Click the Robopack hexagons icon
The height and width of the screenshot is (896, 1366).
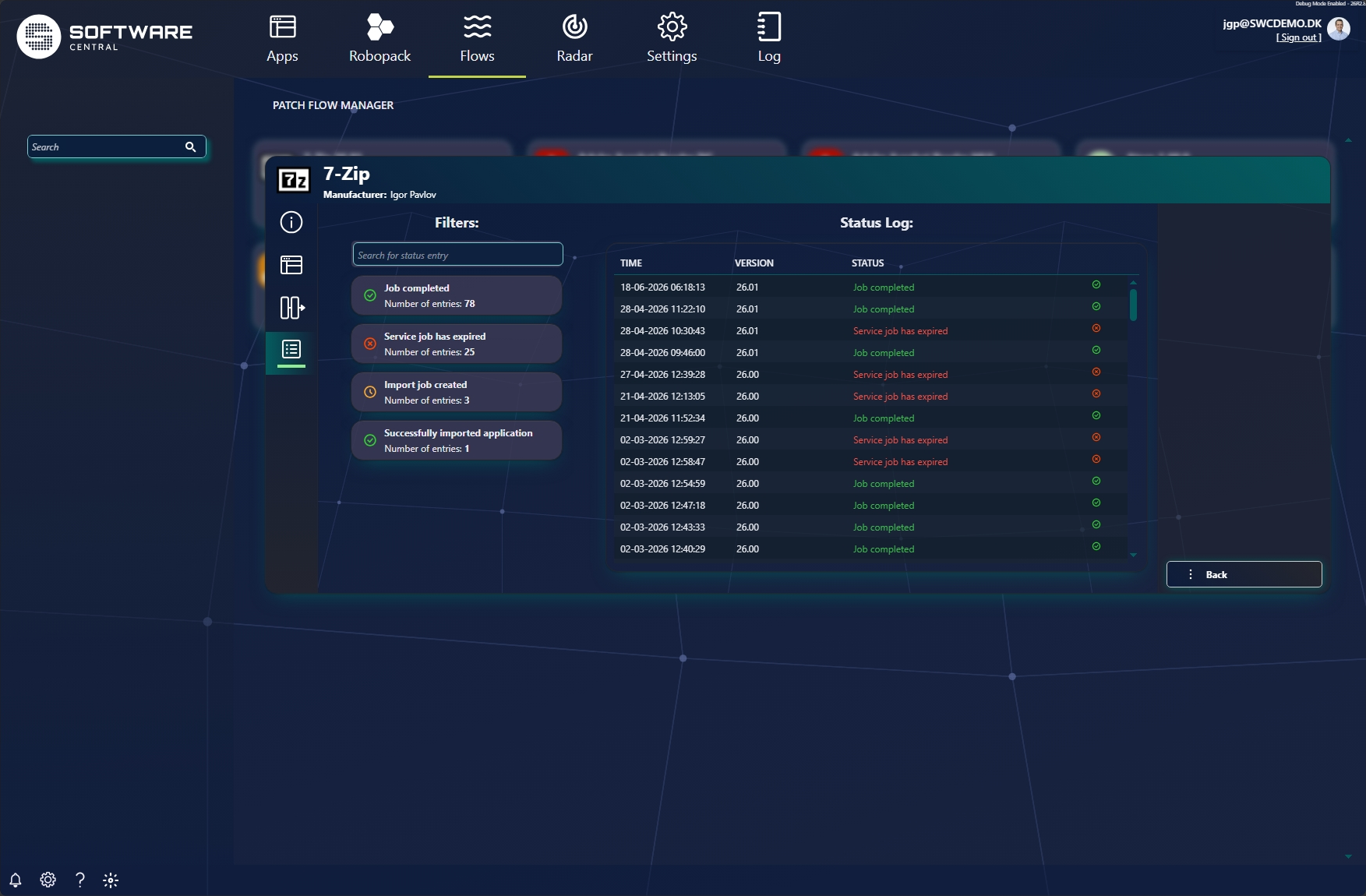379,26
